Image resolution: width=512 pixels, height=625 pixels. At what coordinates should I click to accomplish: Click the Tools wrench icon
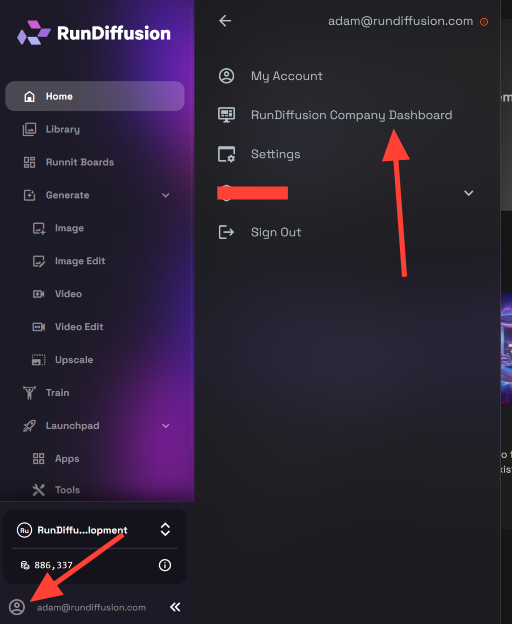(x=39, y=490)
